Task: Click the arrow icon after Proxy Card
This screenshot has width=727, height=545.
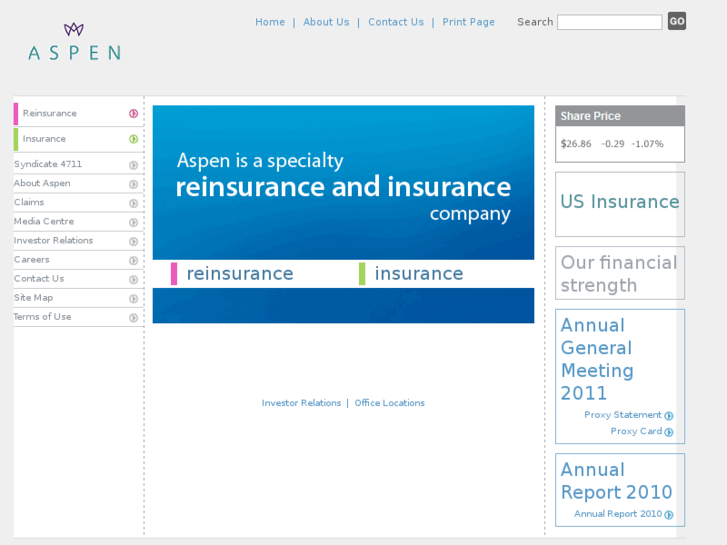Action: click(x=669, y=432)
